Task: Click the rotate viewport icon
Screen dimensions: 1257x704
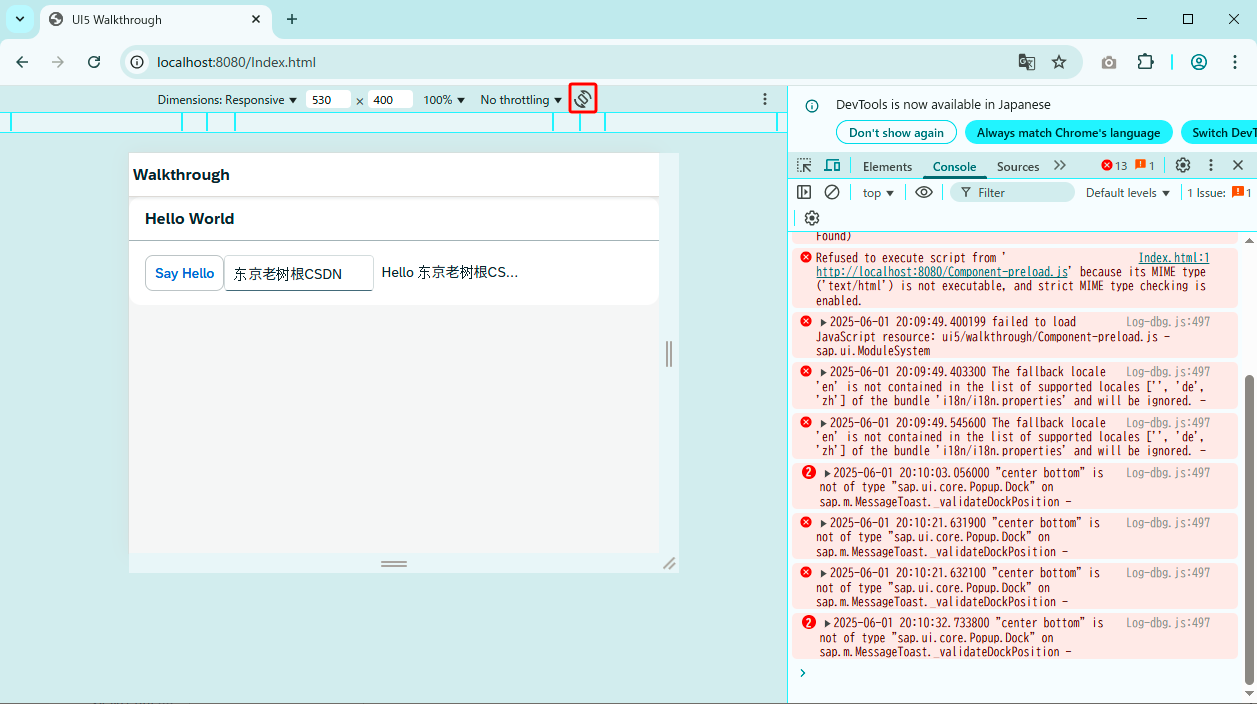Action: click(582, 98)
